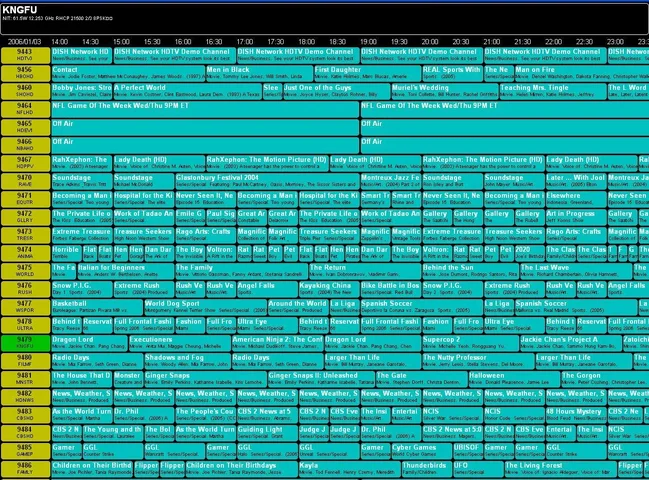
Task: Open Just One of the Guys listing
Action: pyautogui.click(x=337, y=91)
